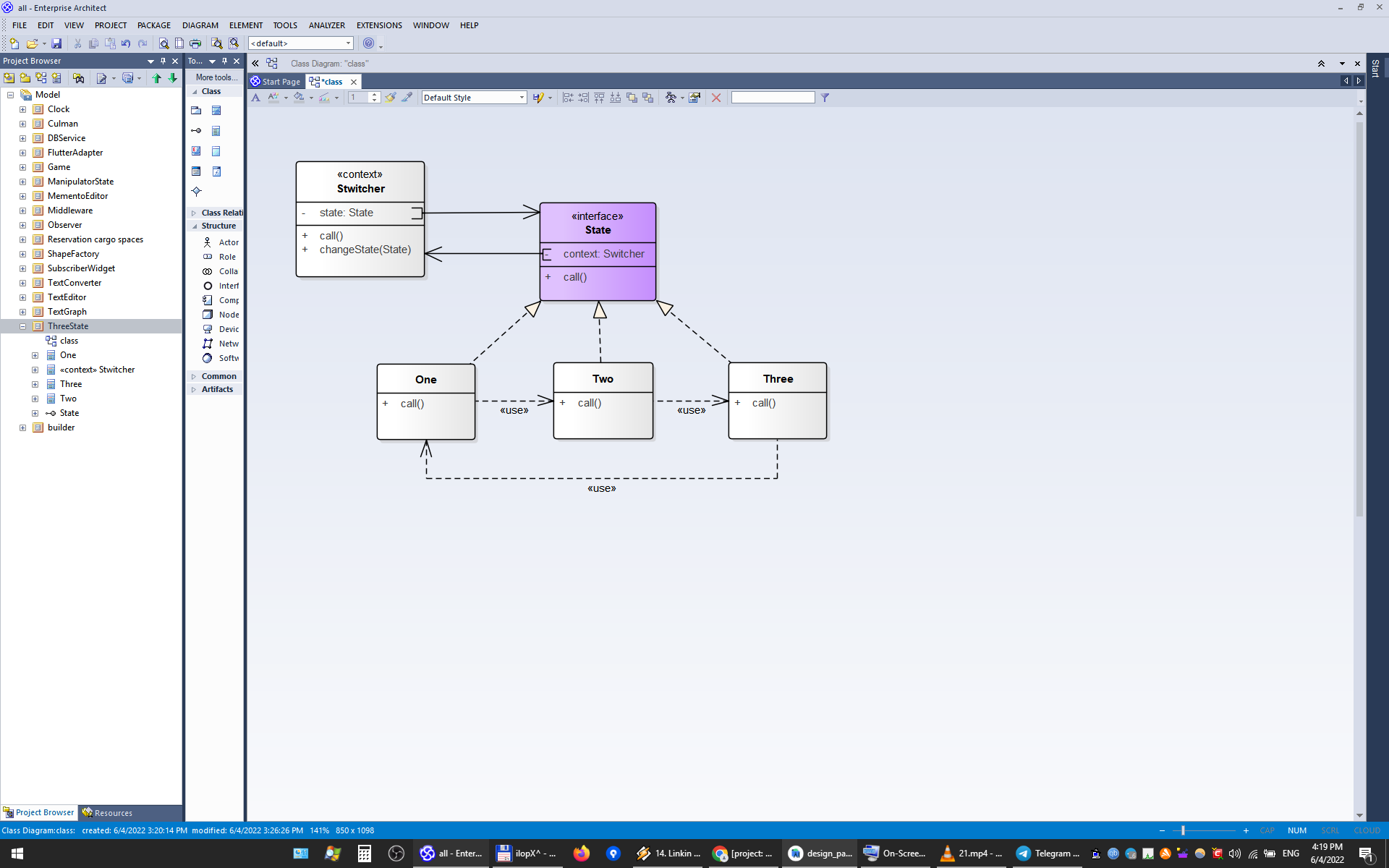
Task: Open the Default Style dropdown
Action: coord(522,98)
